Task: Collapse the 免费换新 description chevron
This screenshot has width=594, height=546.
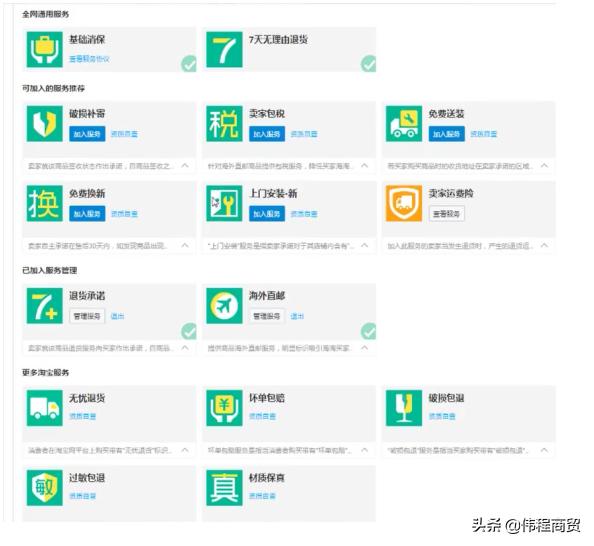Action: 185,246
